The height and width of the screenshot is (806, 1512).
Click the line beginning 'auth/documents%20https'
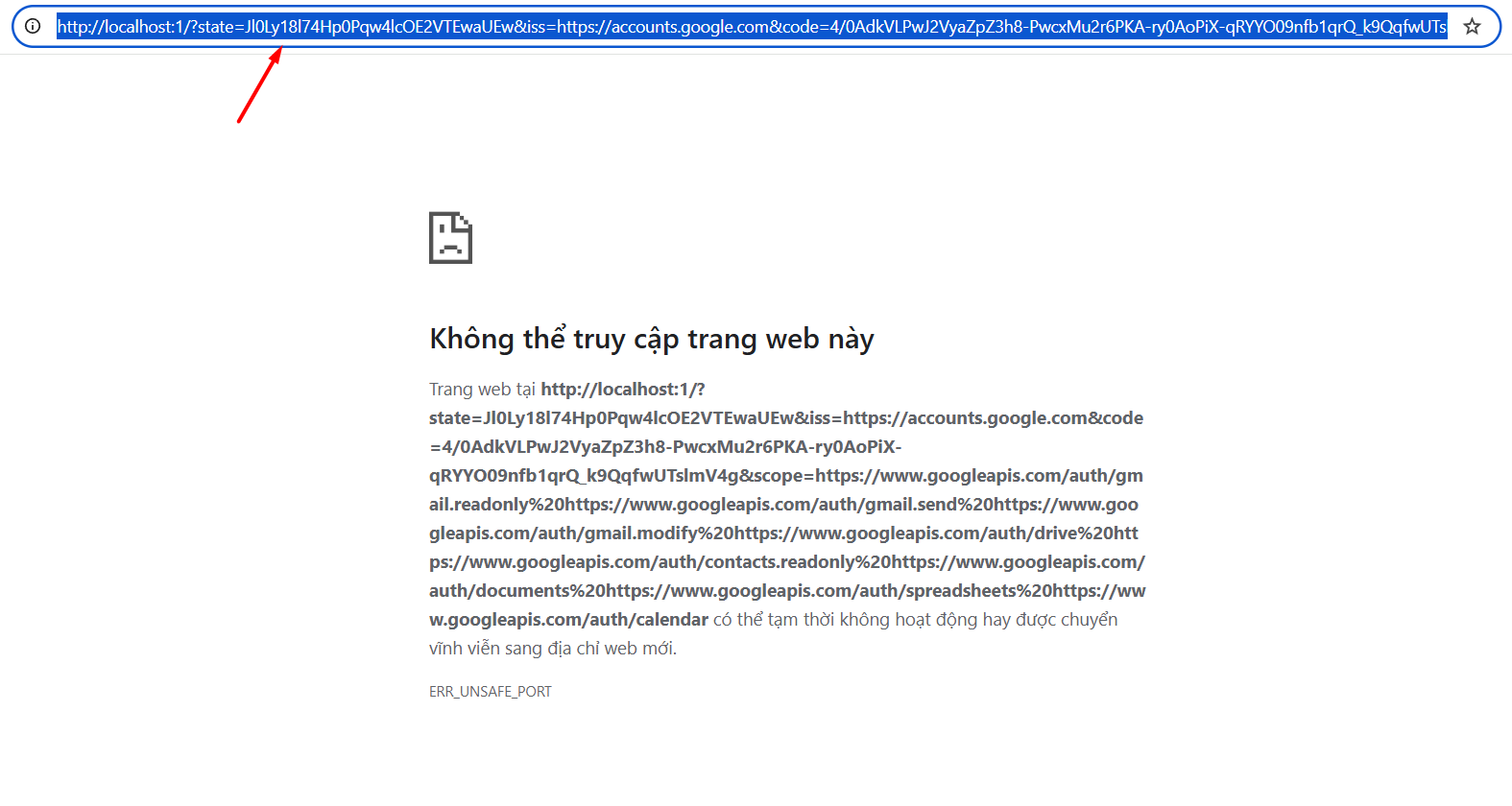point(787,591)
